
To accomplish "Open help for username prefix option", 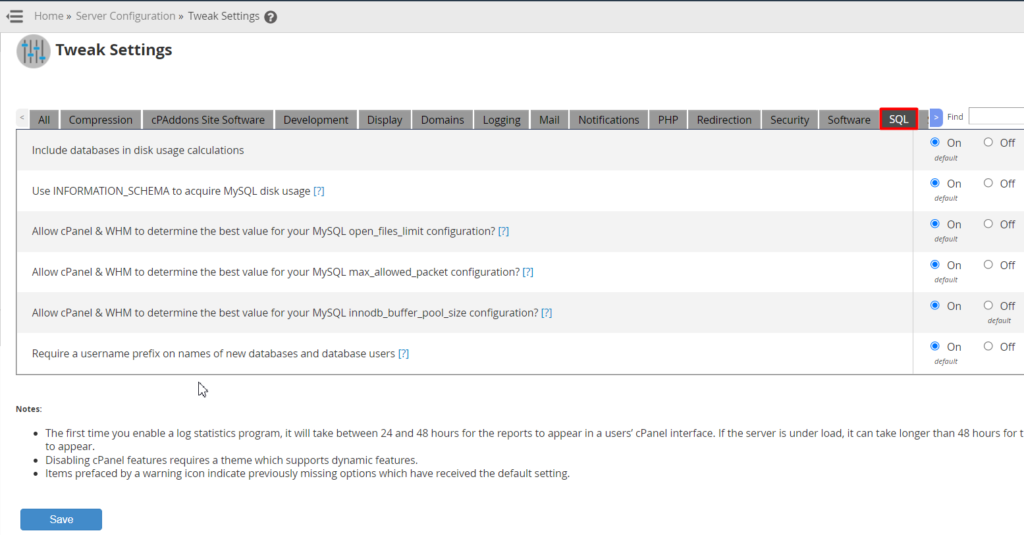I will tap(404, 353).
